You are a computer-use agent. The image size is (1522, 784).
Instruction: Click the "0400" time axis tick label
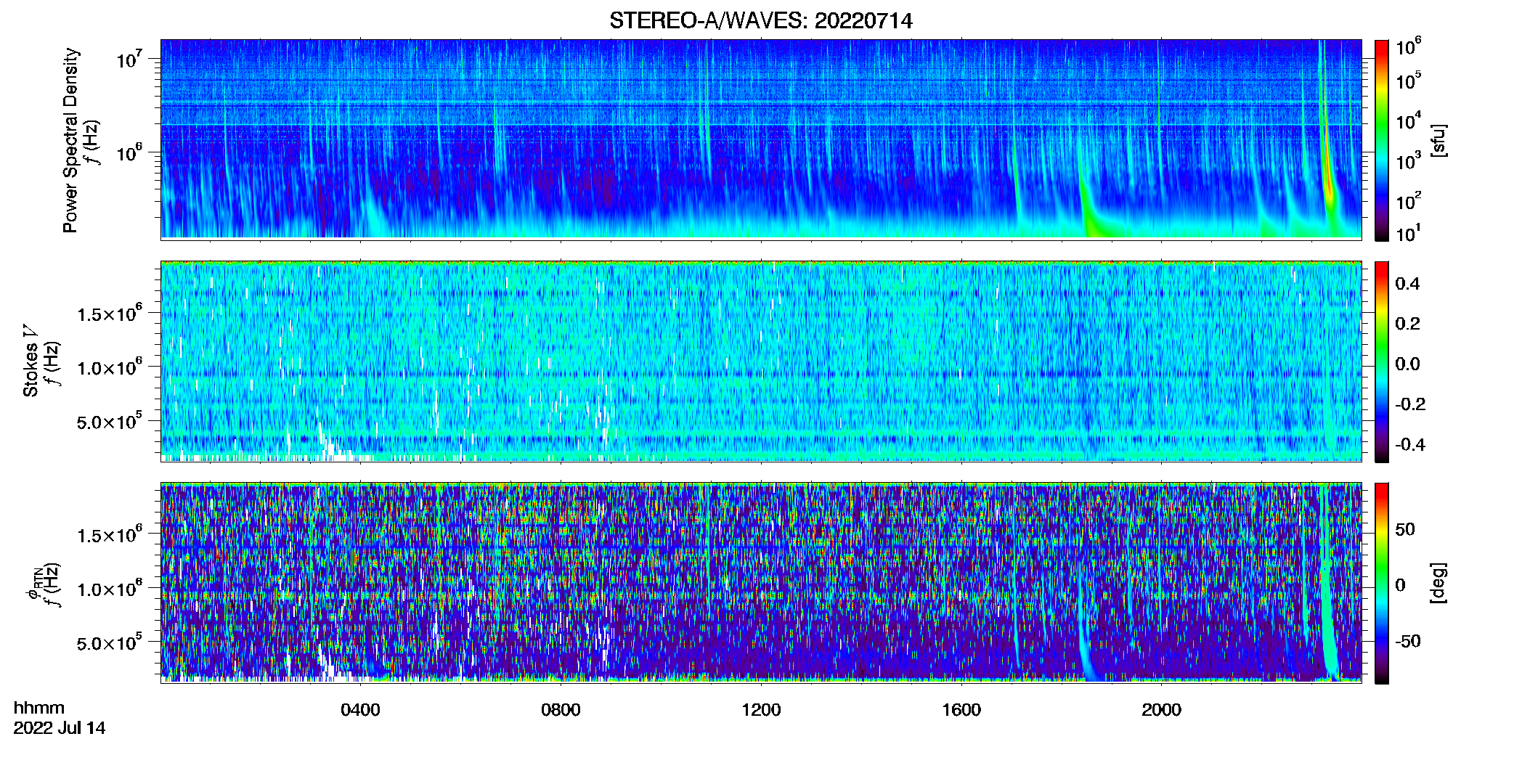360,710
